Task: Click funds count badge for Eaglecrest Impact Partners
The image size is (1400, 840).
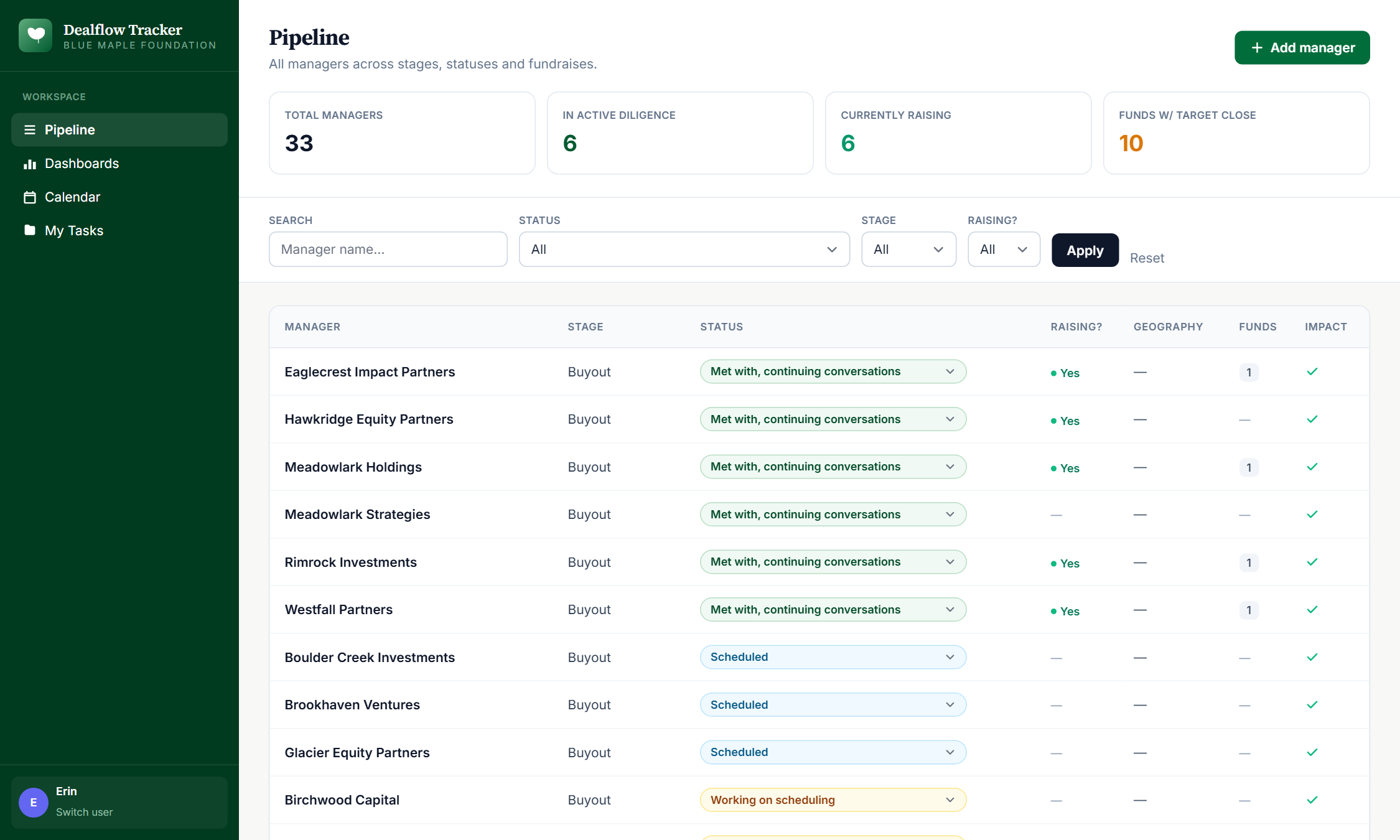Action: pyautogui.click(x=1248, y=373)
